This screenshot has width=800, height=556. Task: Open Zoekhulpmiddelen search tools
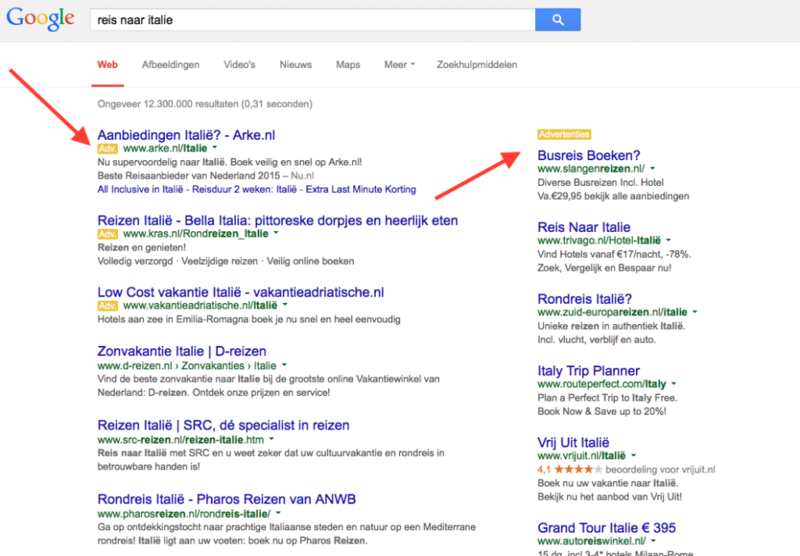[x=477, y=65]
